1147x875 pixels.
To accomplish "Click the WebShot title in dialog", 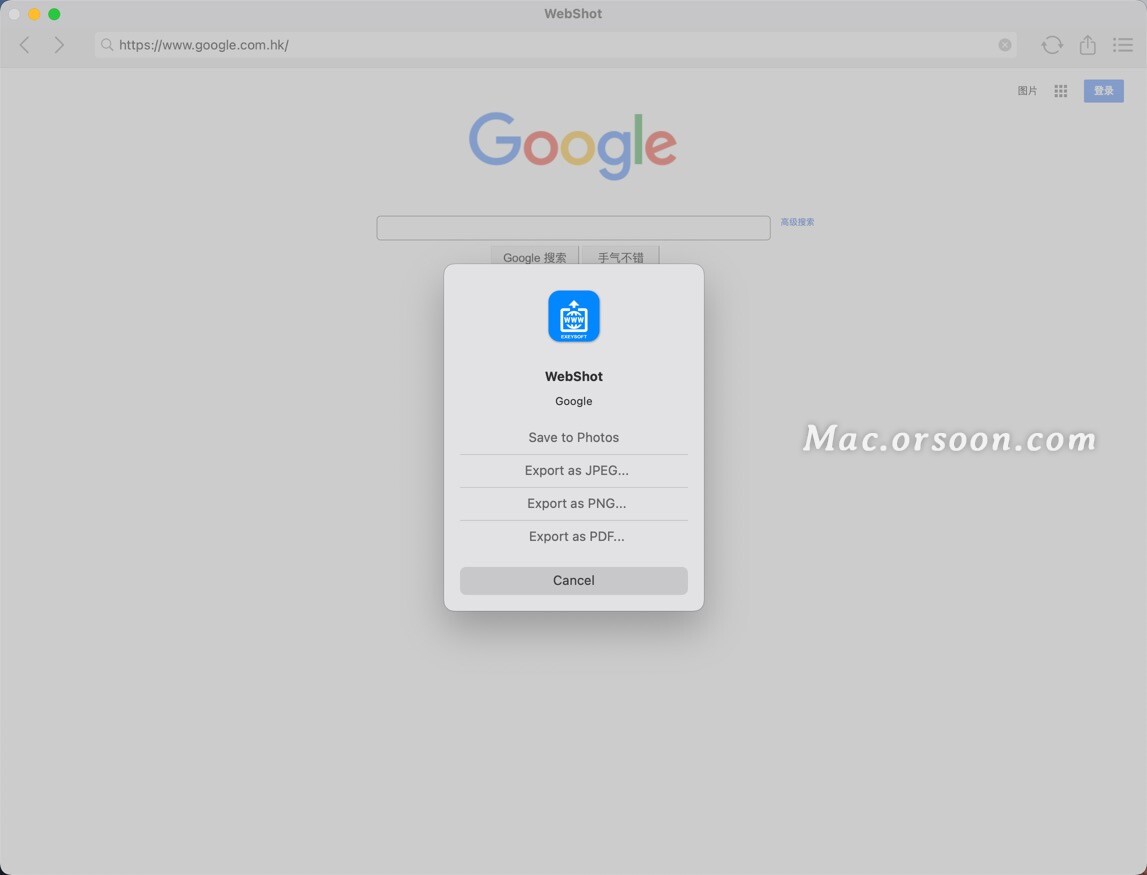I will point(574,376).
